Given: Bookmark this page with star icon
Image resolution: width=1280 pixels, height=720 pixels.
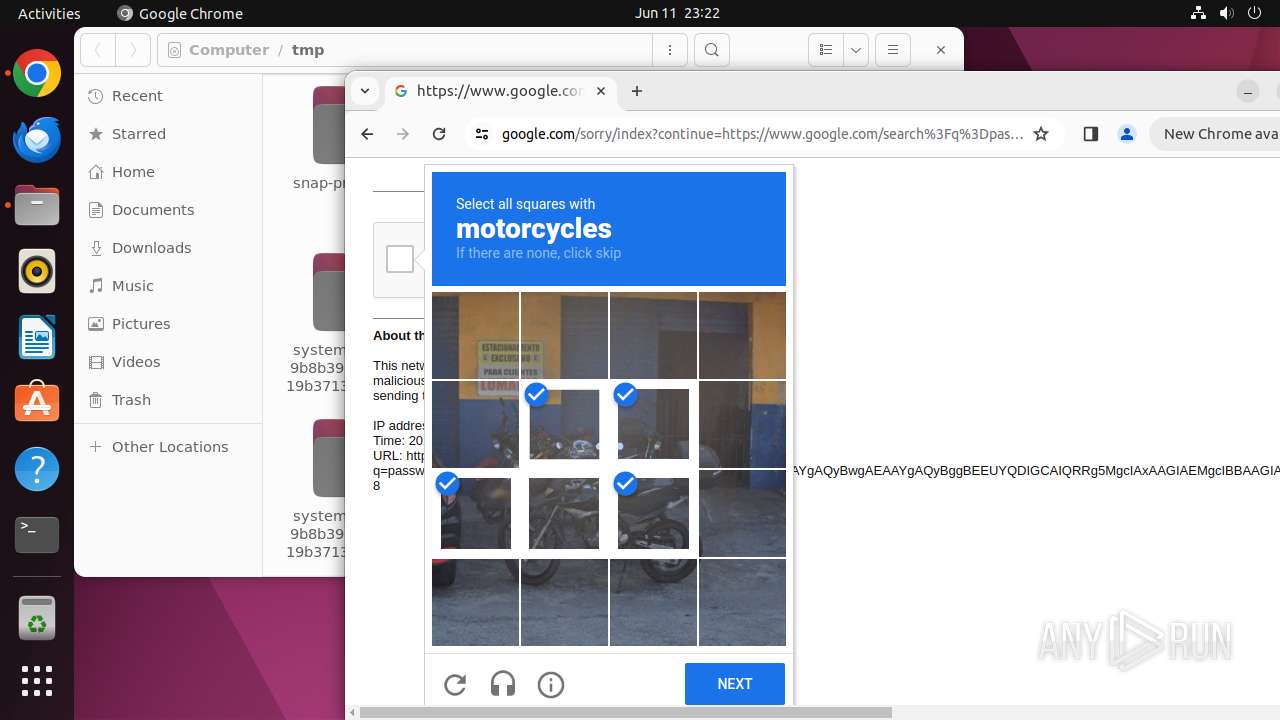Looking at the screenshot, I should [x=1041, y=134].
